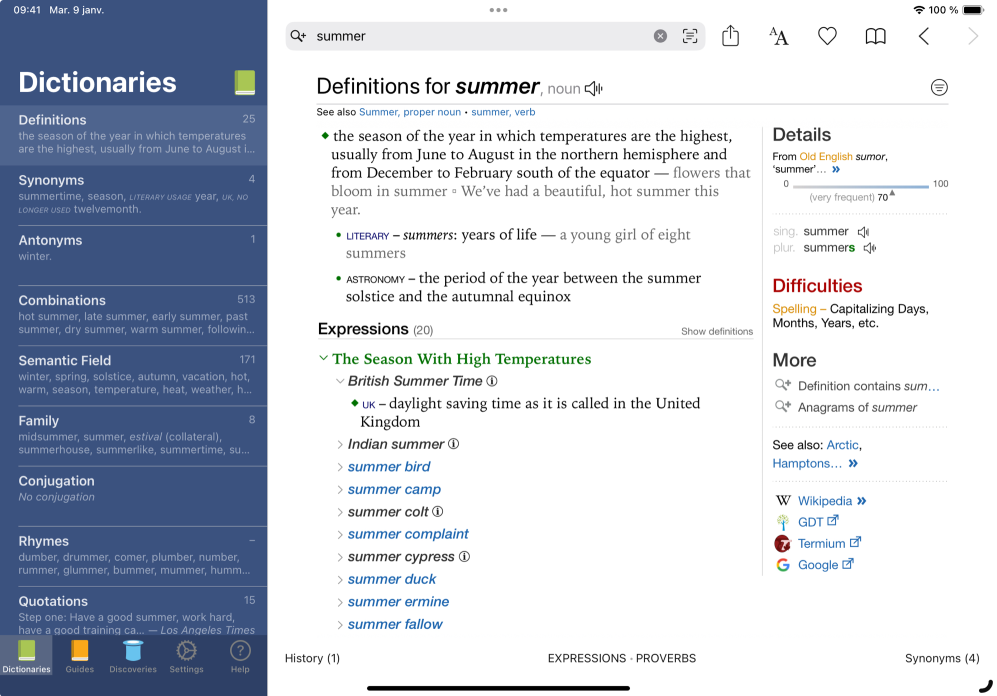
Task: Go back with the left arrow
Action: click(924, 36)
